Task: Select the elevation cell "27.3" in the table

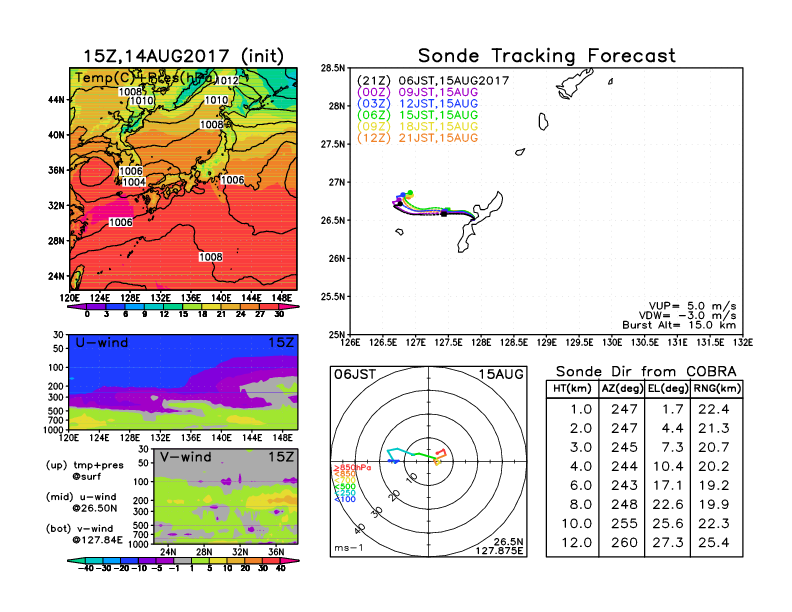Action: 668,543
